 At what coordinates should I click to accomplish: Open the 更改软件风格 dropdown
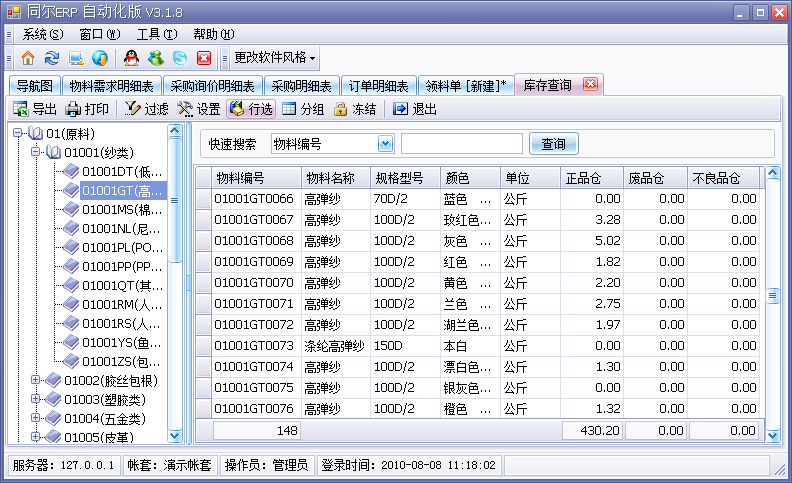point(274,58)
